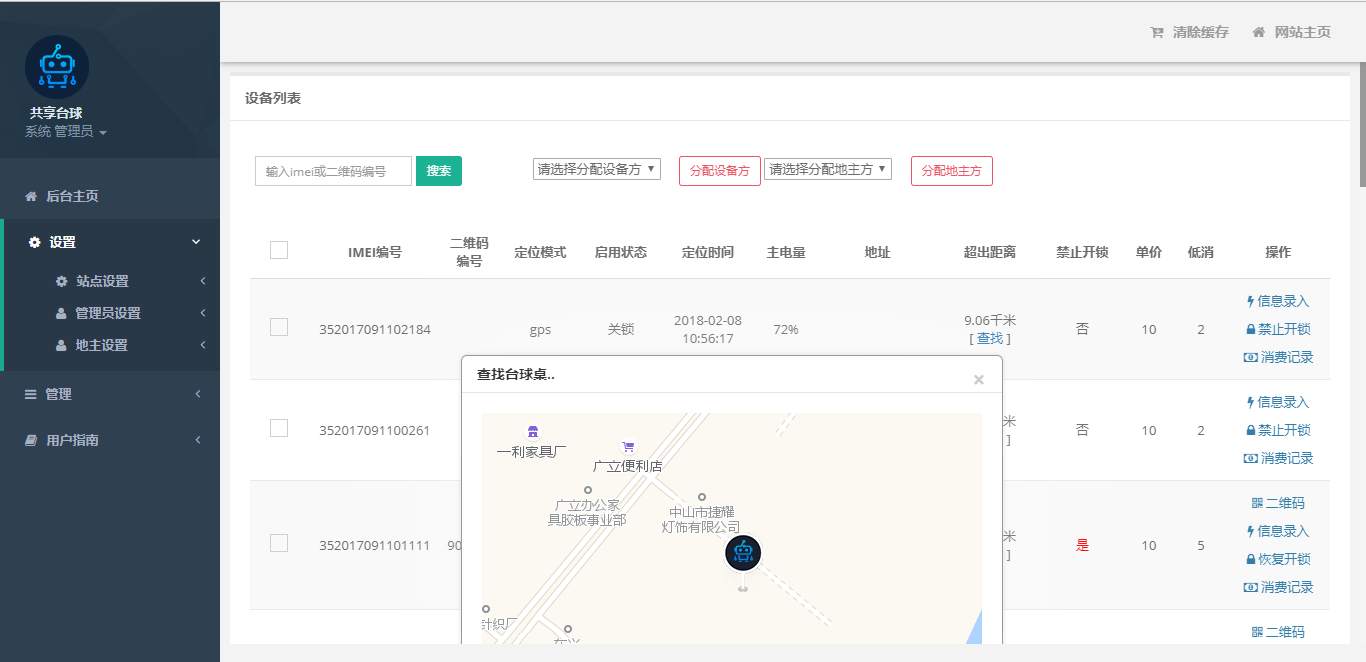The height and width of the screenshot is (662, 1366).
Task: Click the book icon beside 用户指南
Action: tap(31, 440)
